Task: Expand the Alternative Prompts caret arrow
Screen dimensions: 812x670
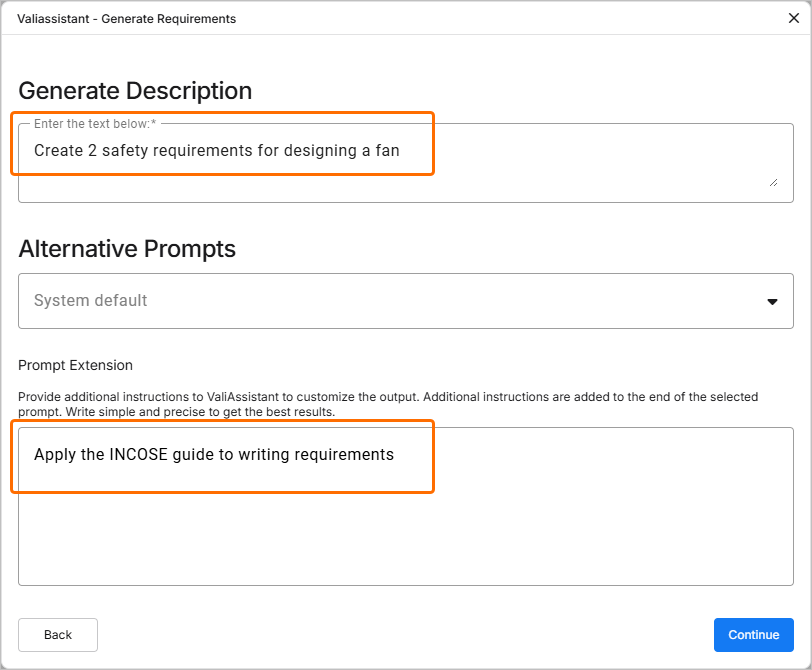Action: tap(772, 302)
